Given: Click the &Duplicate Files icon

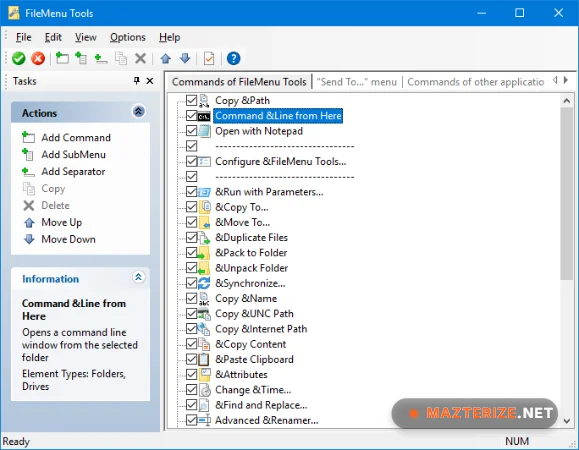Looking at the screenshot, I should (204, 238).
